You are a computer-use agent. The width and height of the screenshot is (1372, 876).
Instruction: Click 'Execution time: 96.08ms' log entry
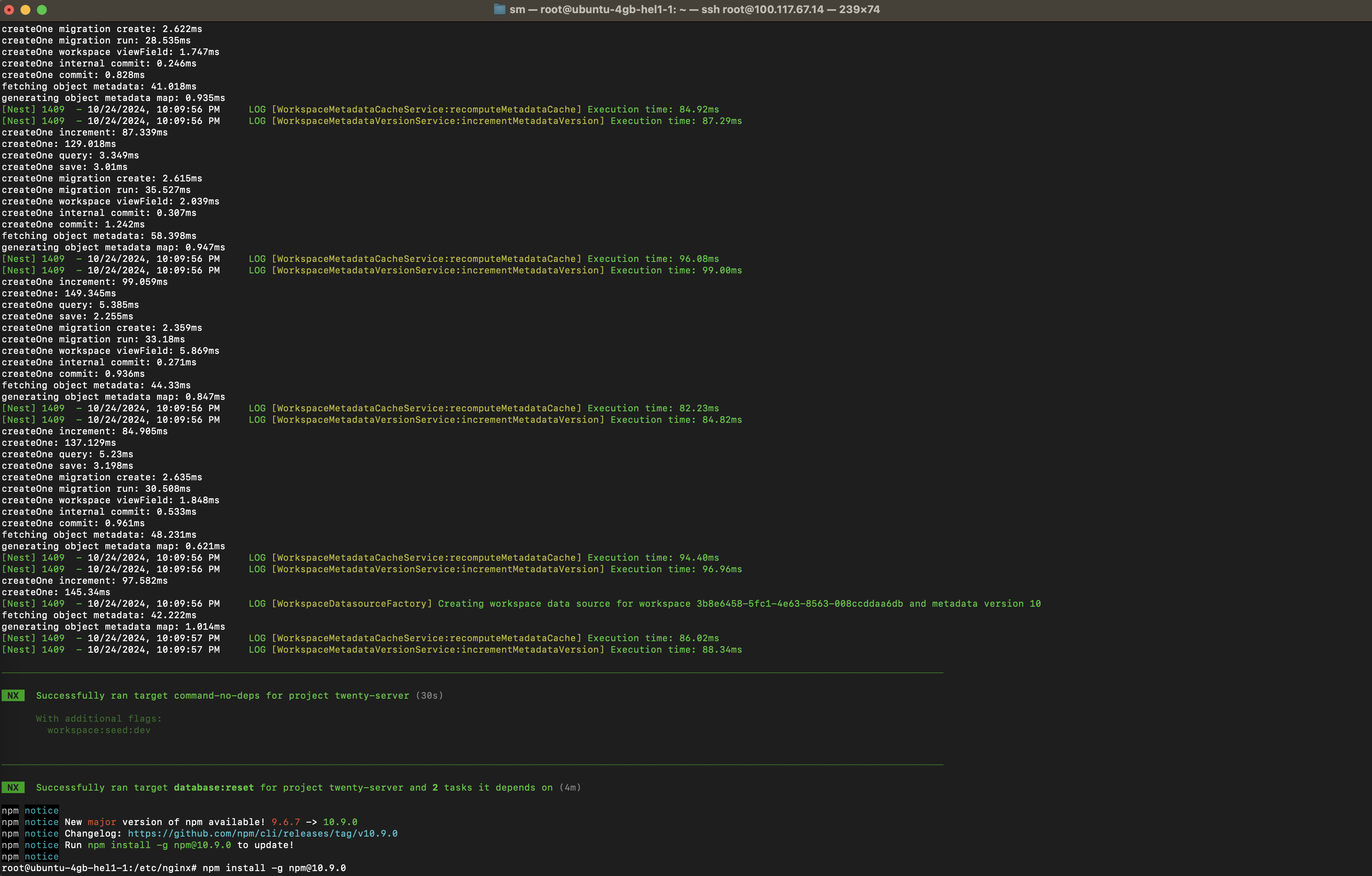654,258
